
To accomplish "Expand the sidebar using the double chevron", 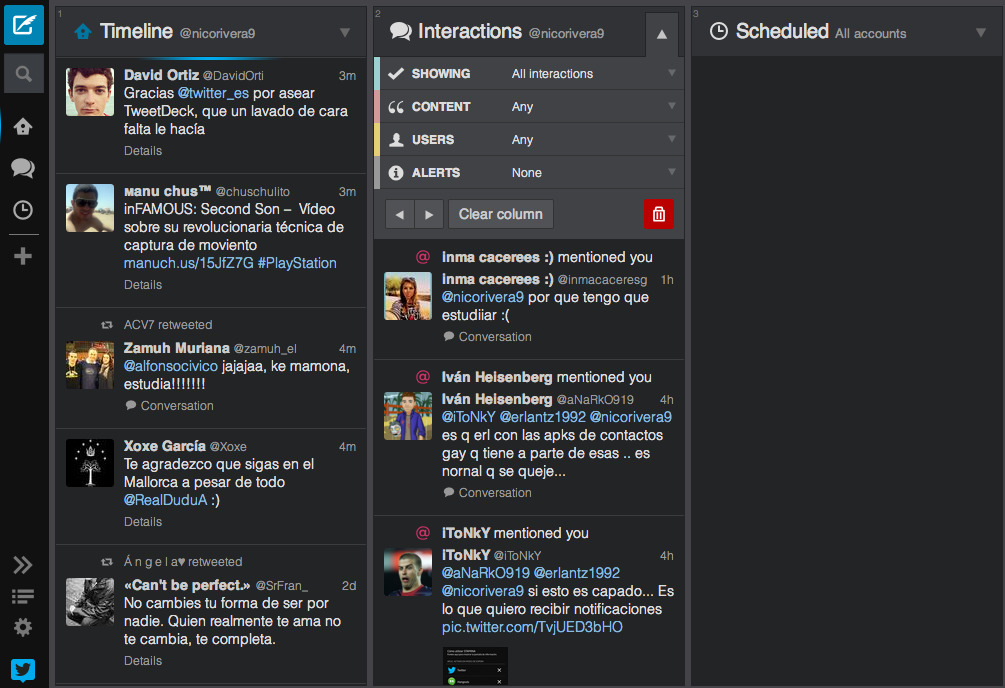I will coord(22,565).
